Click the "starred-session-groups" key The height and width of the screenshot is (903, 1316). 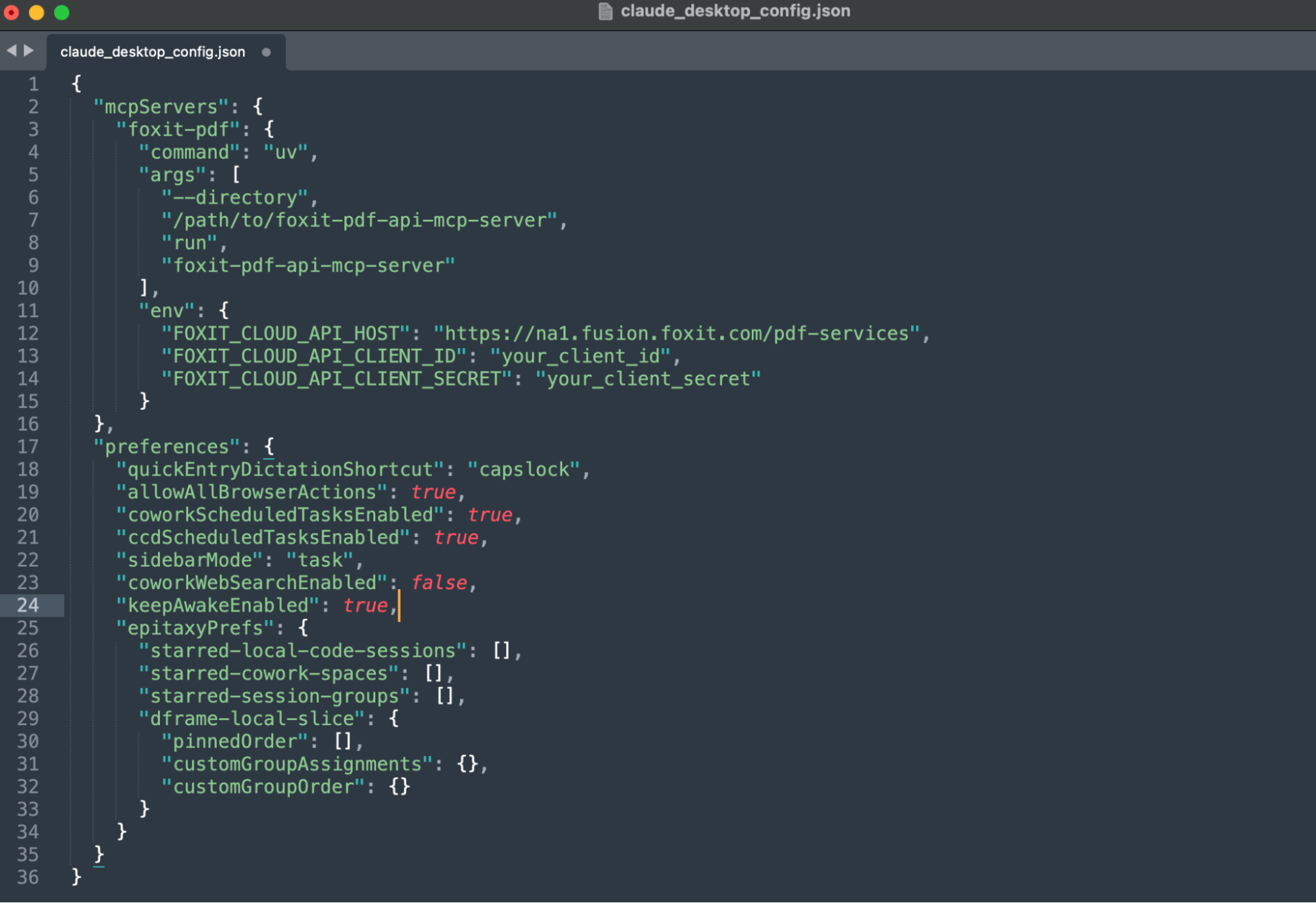275,696
